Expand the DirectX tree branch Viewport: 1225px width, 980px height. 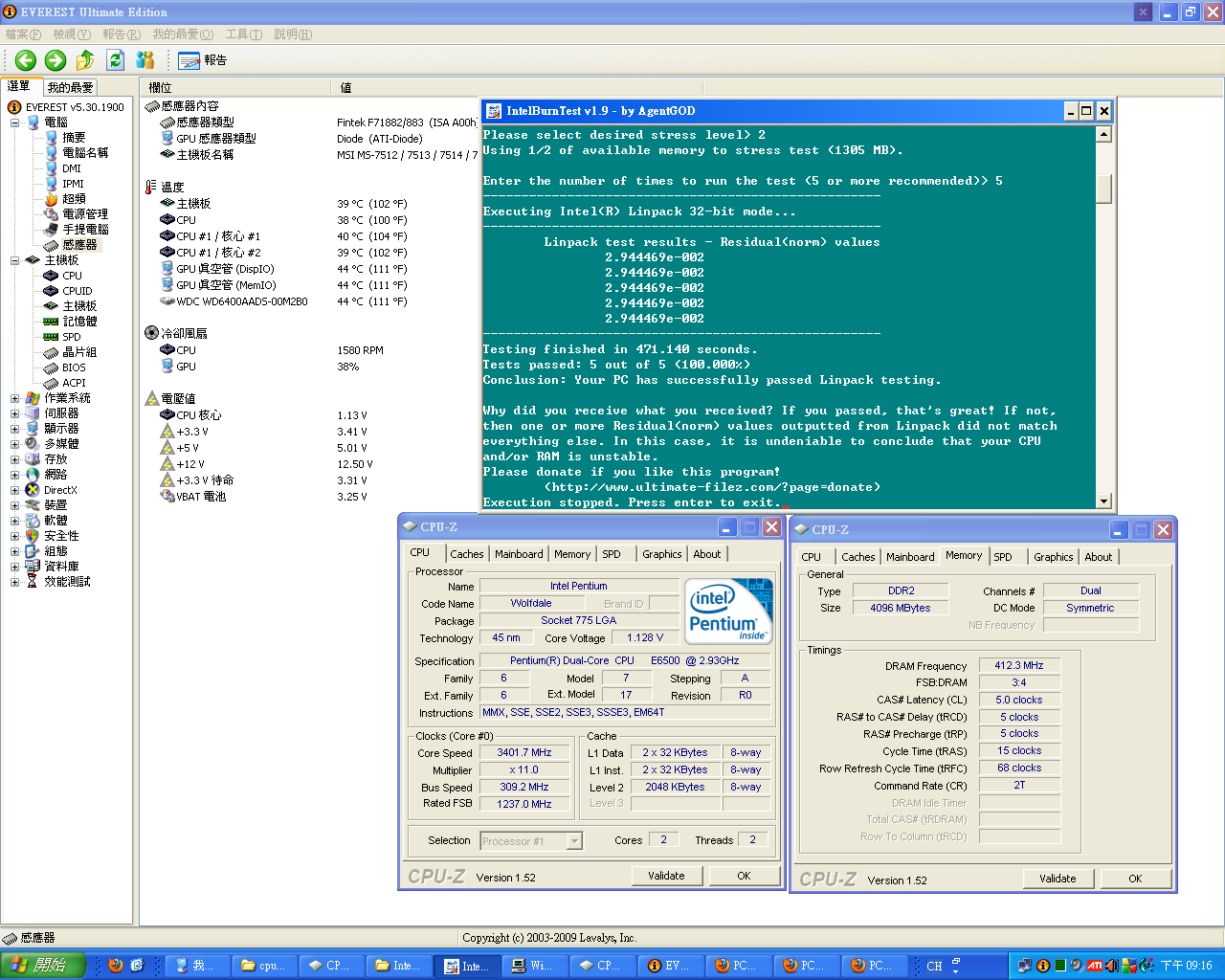(x=14, y=490)
